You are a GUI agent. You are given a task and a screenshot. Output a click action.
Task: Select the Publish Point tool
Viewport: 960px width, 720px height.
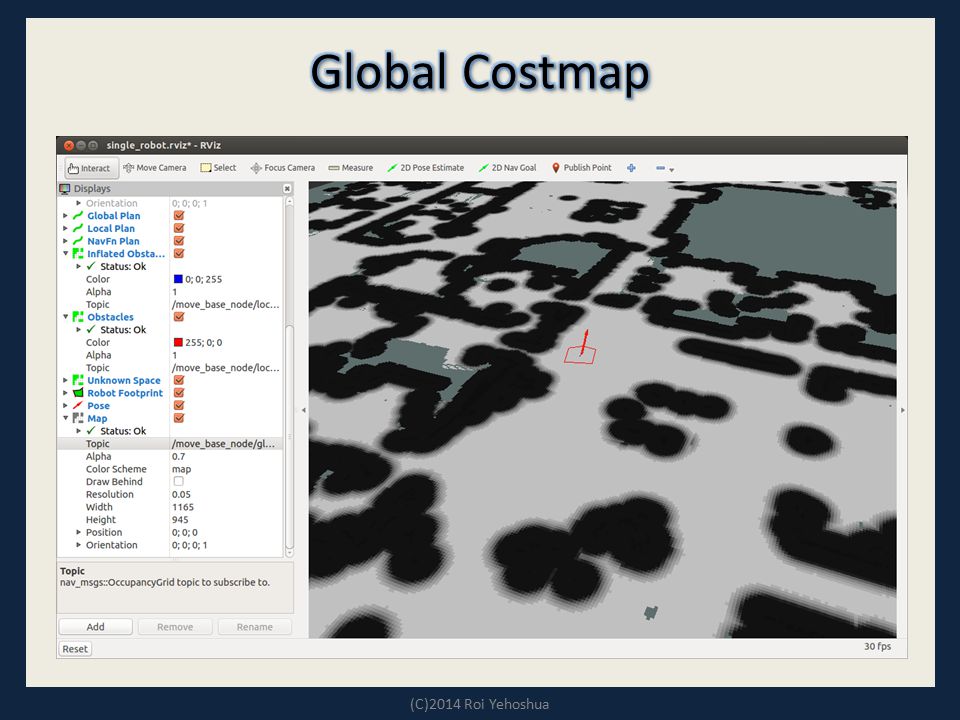coord(582,168)
